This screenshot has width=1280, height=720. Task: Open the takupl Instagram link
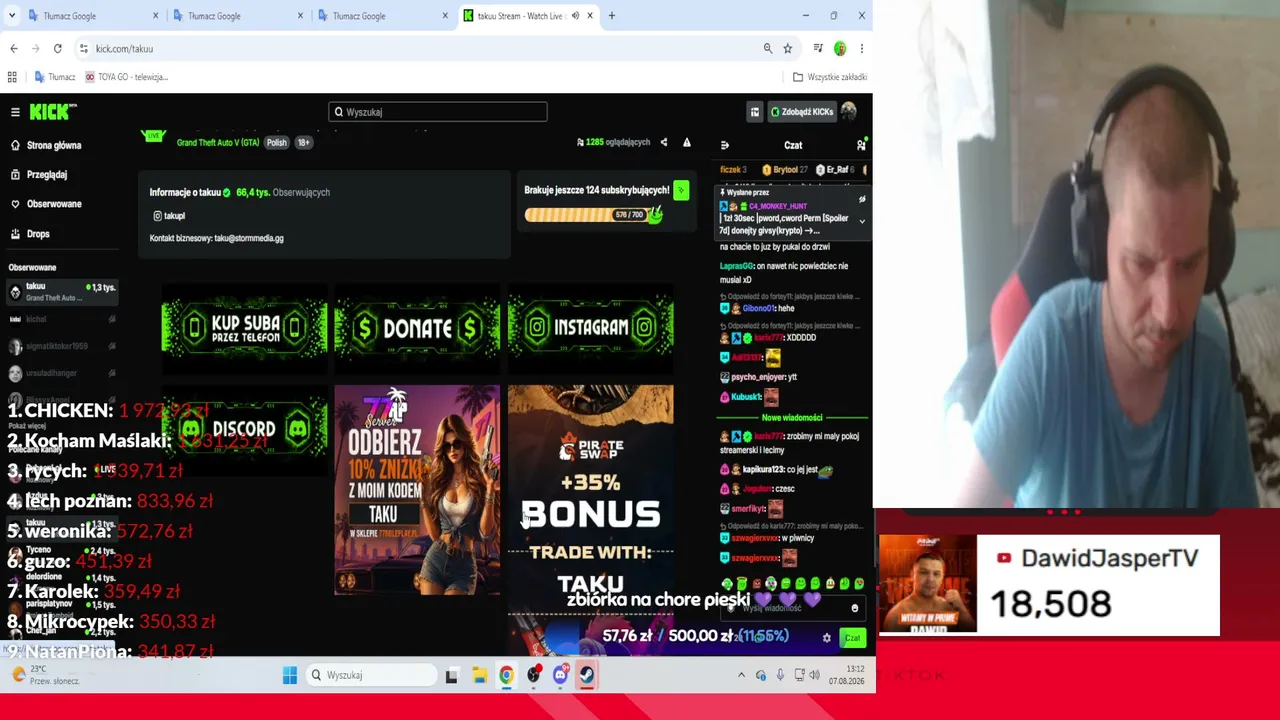click(169, 216)
